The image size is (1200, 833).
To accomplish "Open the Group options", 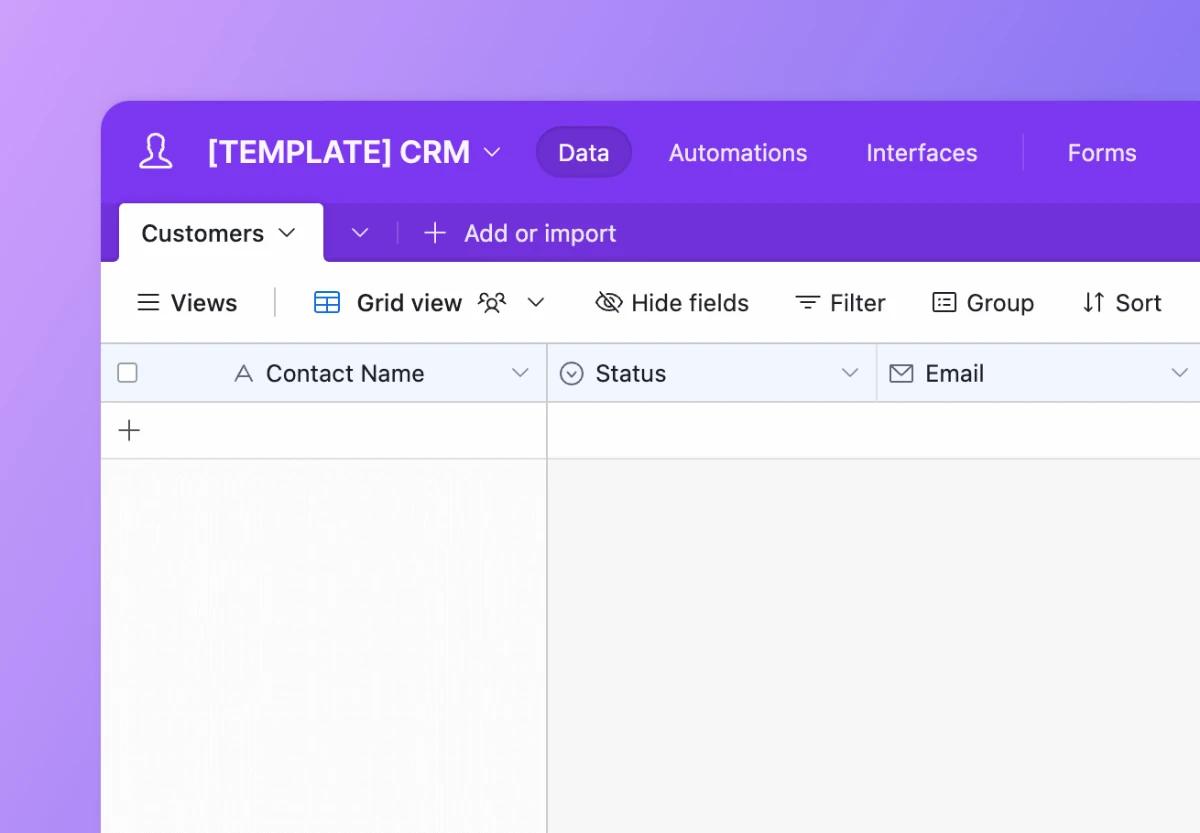I will click(983, 302).
